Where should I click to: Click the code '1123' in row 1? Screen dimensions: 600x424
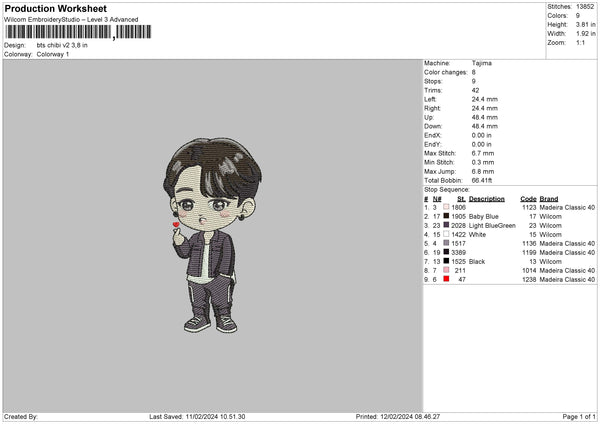coord(529,207)
